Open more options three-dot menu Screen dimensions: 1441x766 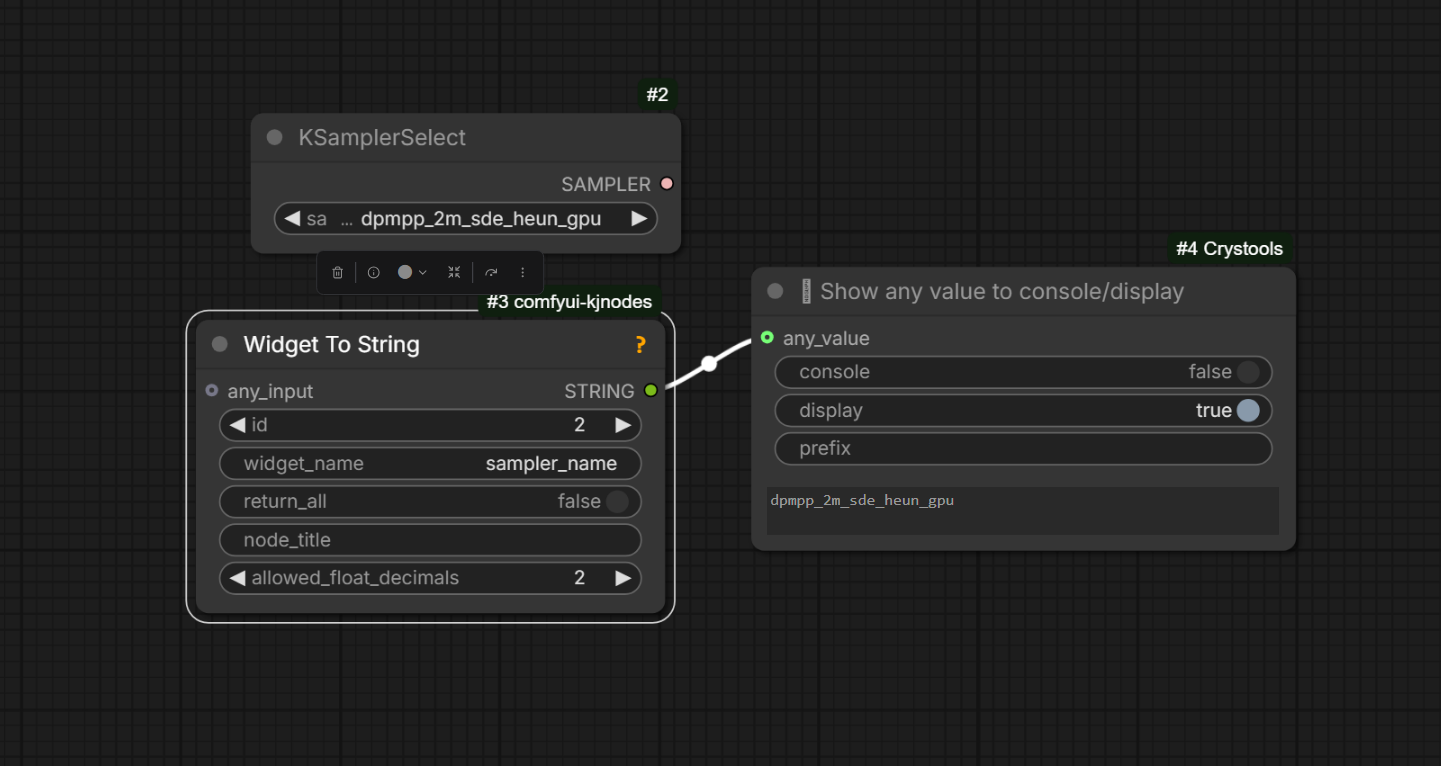pyautogui.click(x=523, y=272)
